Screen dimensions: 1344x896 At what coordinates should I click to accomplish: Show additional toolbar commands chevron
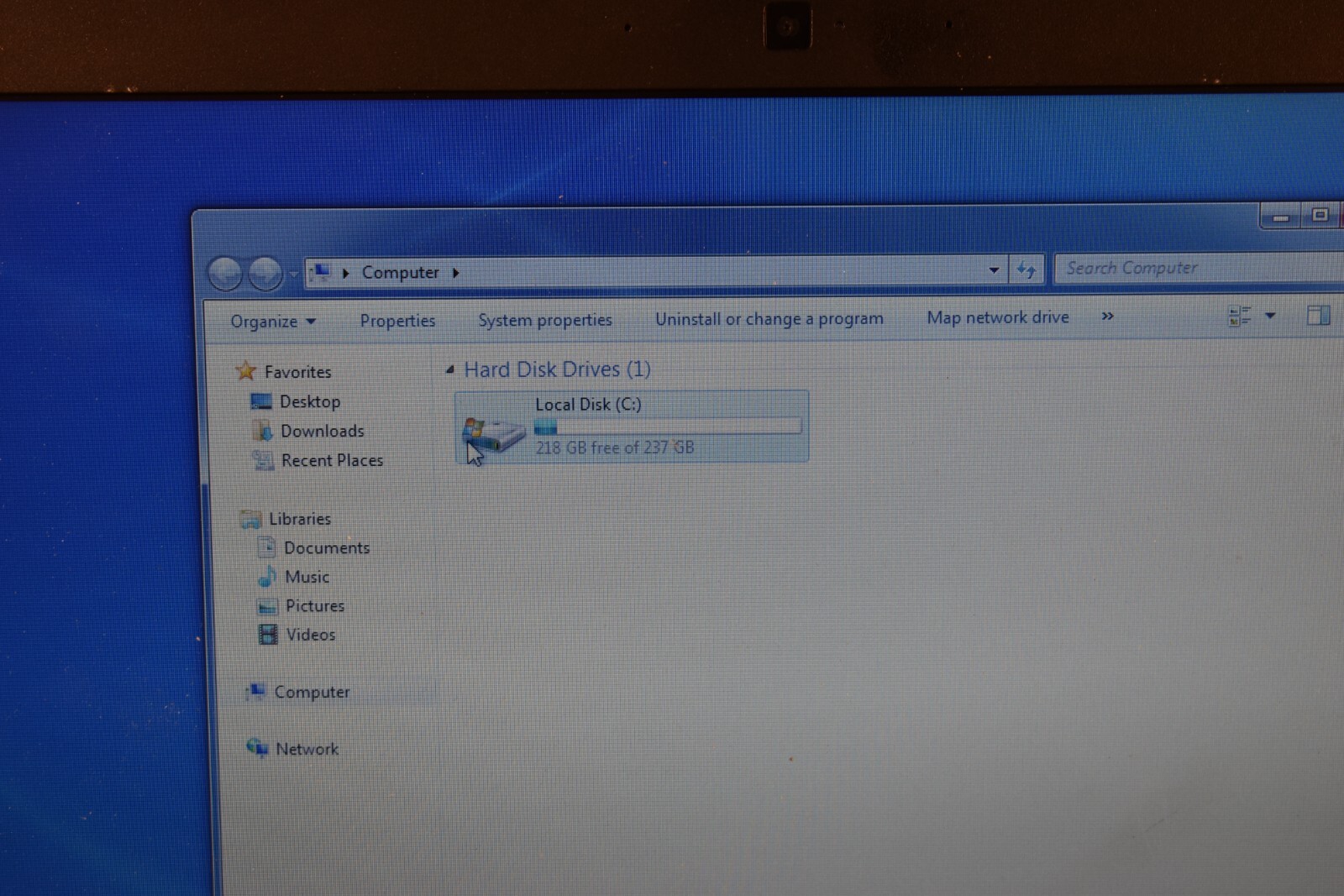click(1107, 316)
